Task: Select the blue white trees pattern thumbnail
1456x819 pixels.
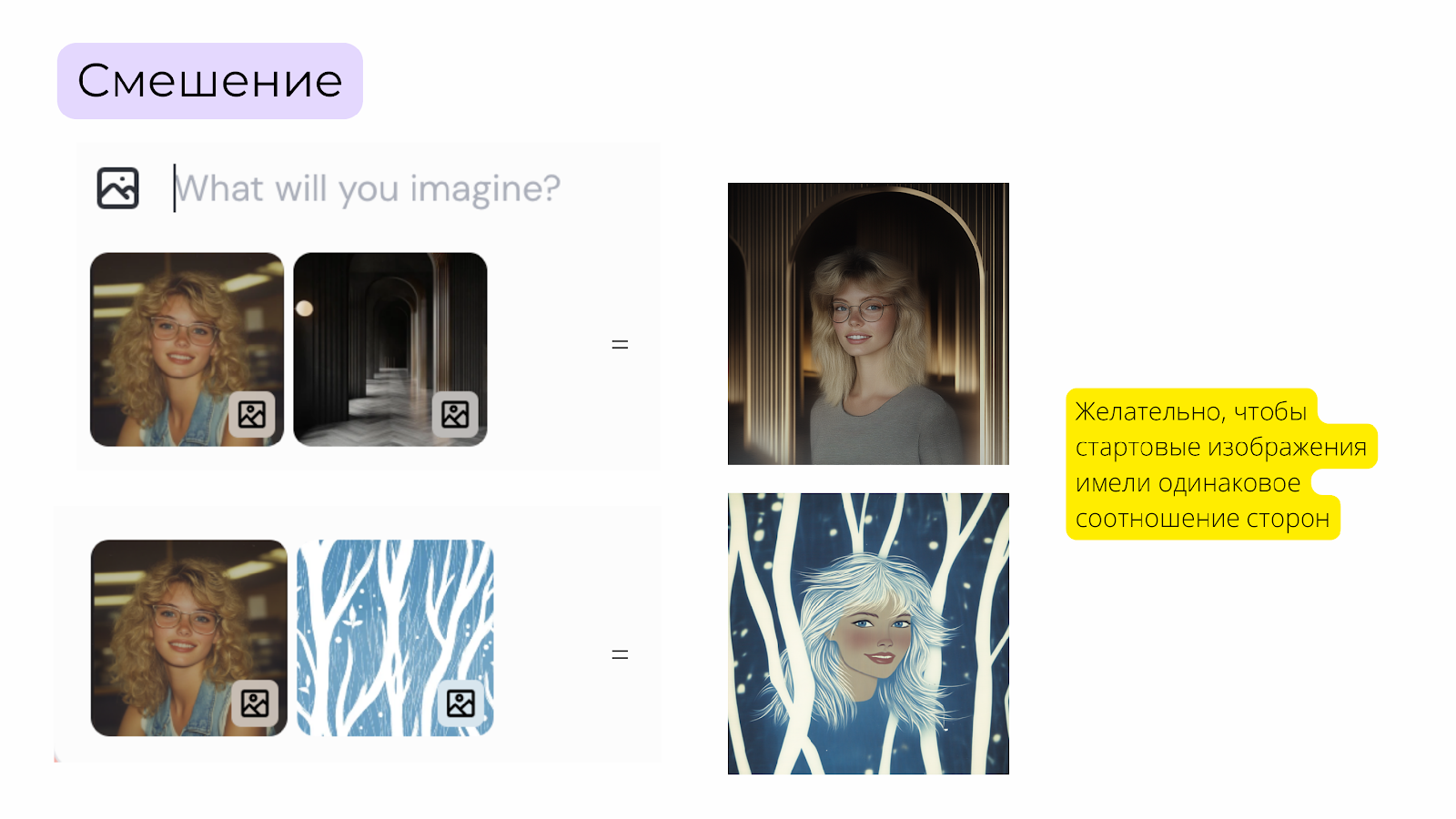Action: [x=395, y=638]
